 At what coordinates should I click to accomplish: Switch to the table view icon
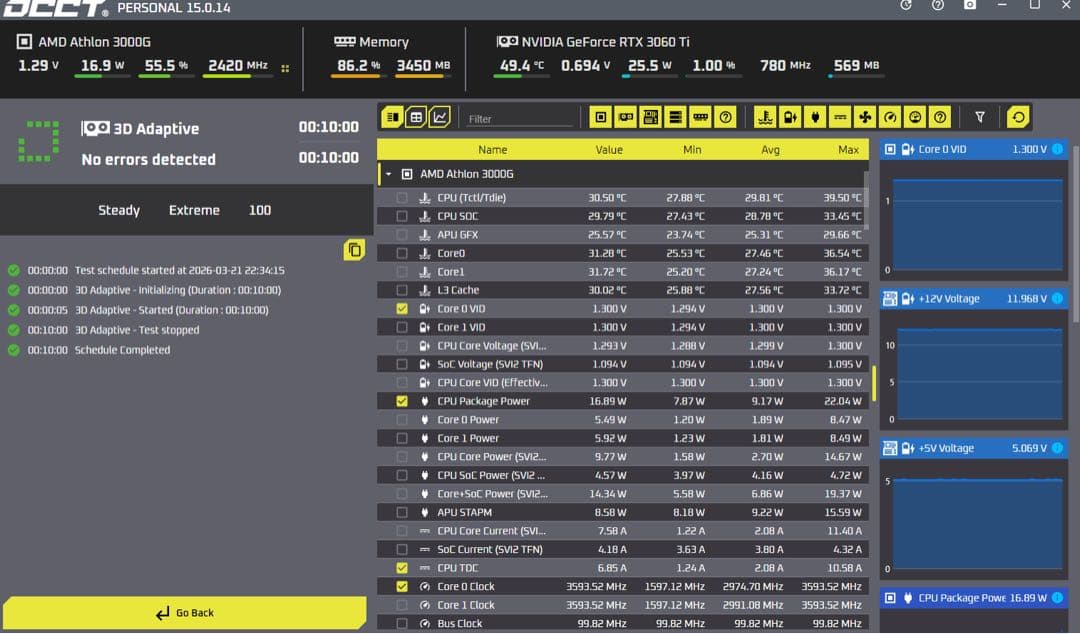(x=416, y=117)
